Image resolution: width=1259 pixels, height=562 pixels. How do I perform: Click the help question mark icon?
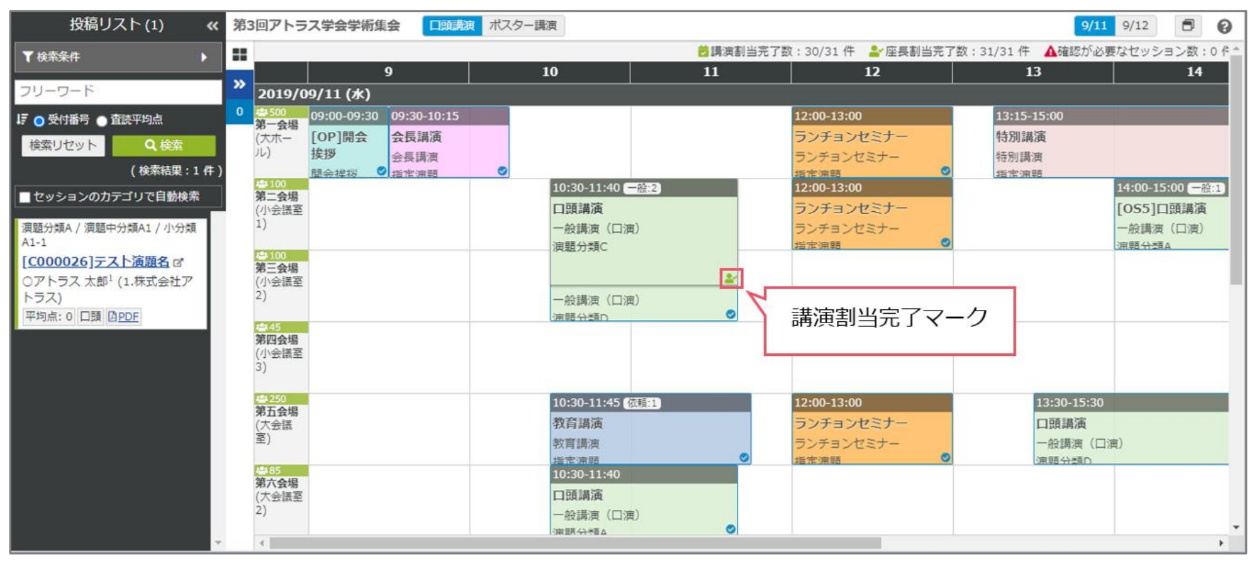click(x=1224, y=26)
